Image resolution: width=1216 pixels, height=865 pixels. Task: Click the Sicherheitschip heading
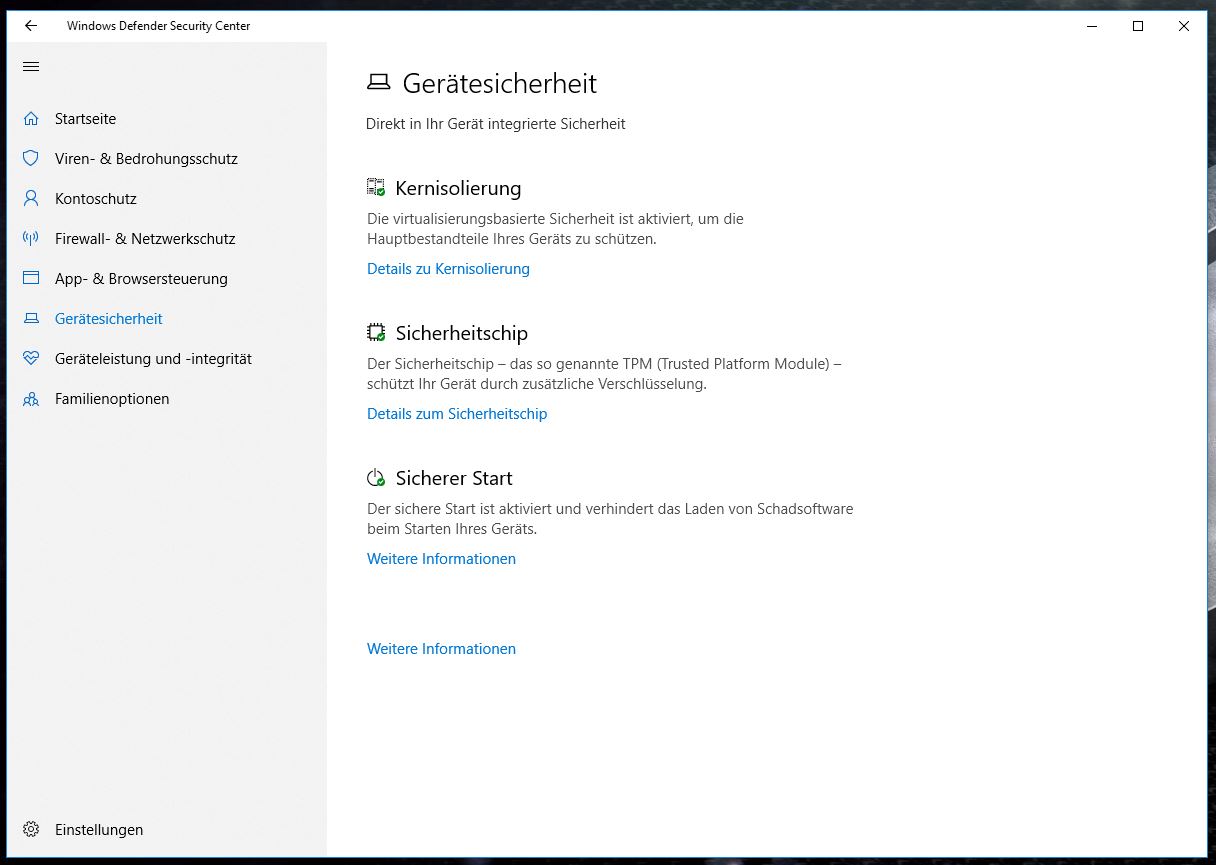click(x=461, y=333)
